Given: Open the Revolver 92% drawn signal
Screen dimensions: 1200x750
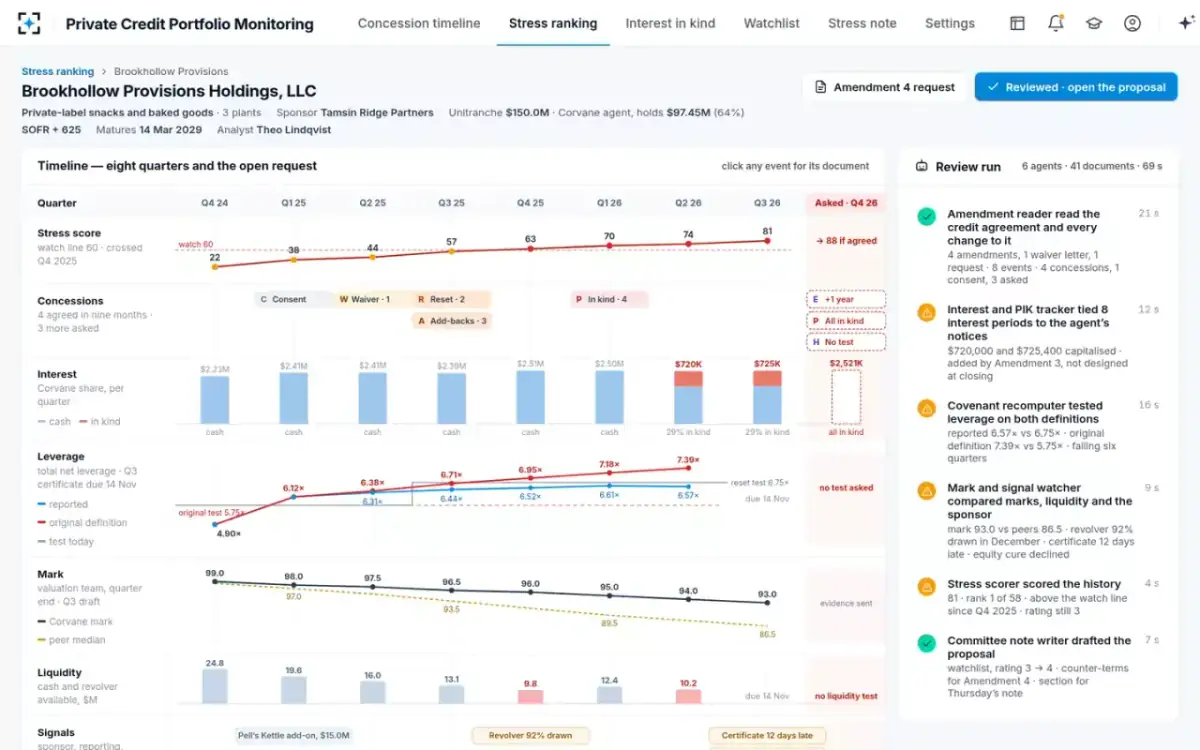Looking at the screenshot, I should click(530, 735).
